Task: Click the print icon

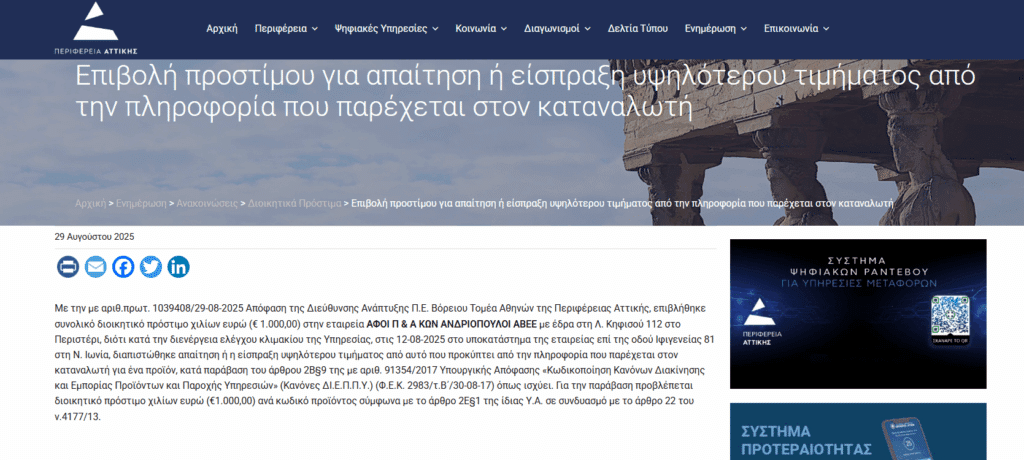Action: [68, 267]
